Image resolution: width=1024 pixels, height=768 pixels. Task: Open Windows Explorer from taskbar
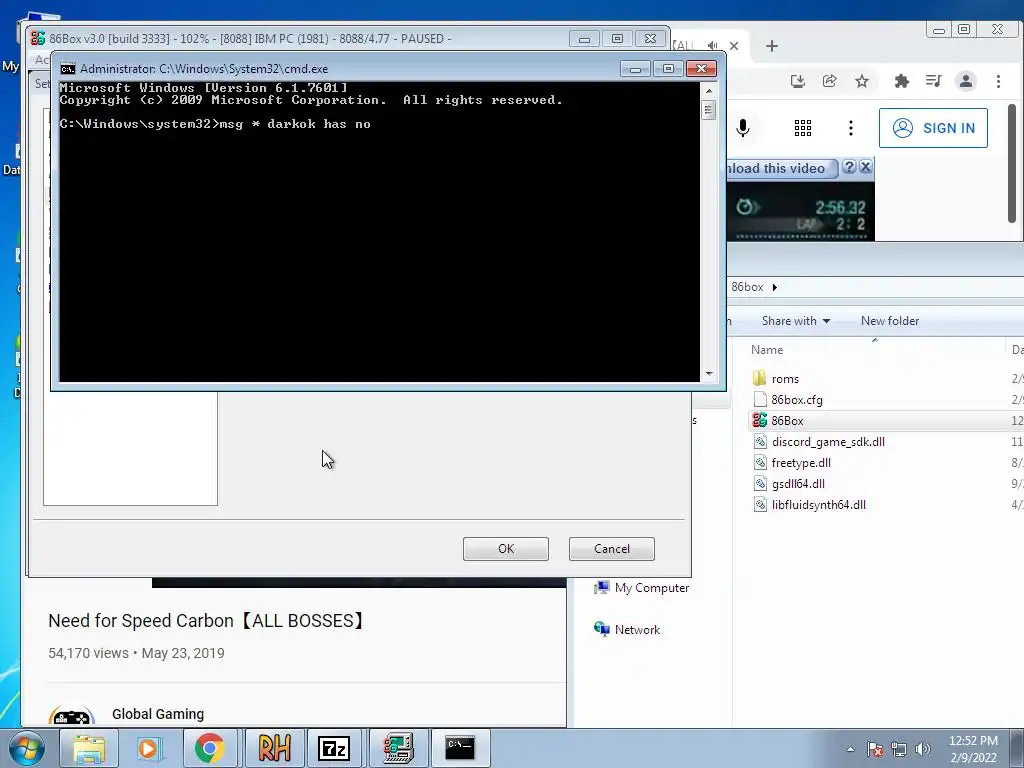pos(89,748)
